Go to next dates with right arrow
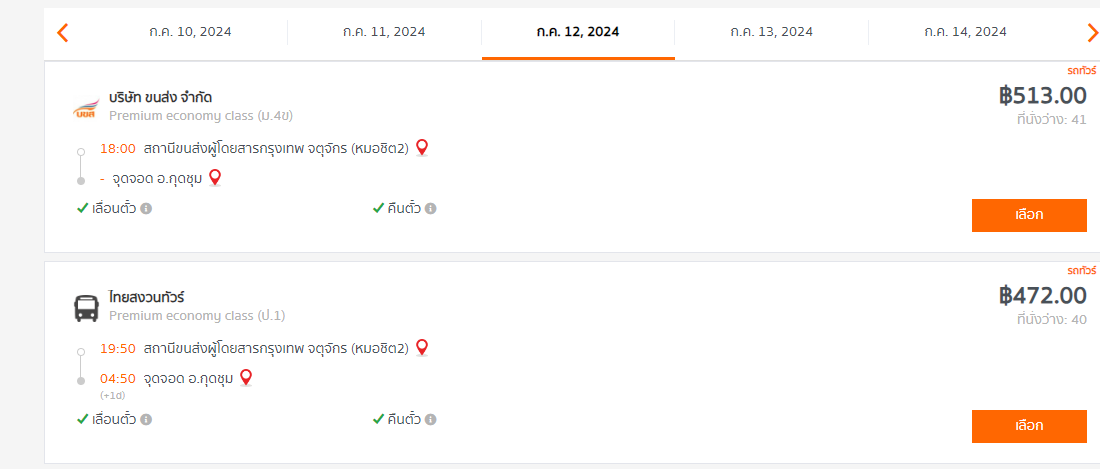This screenshot has width=1100, height=469. pos(1092,32)
